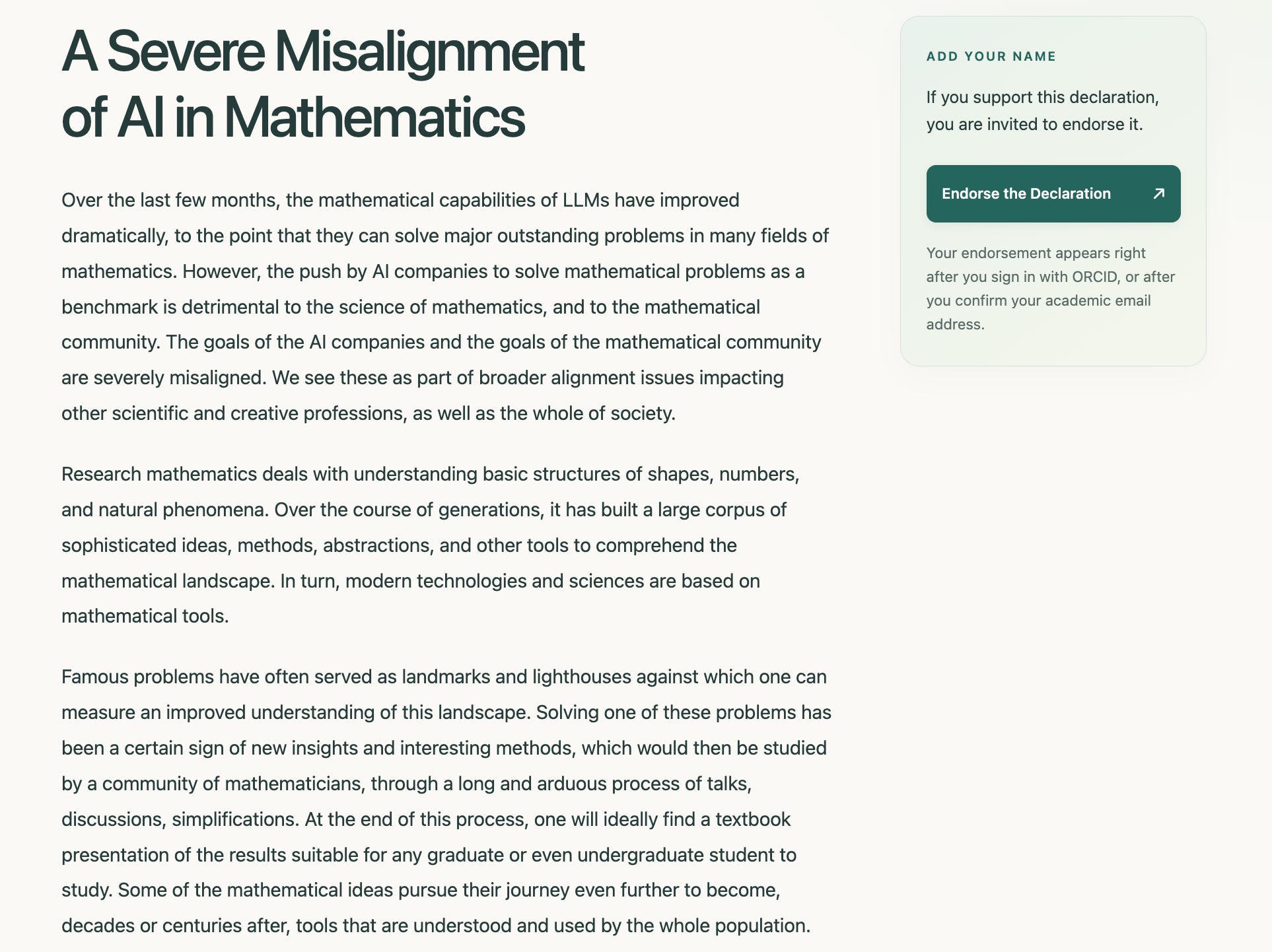
Task: Click the paragraph beginning 'Research mathematics deals with'
Action: coord(431,545)
